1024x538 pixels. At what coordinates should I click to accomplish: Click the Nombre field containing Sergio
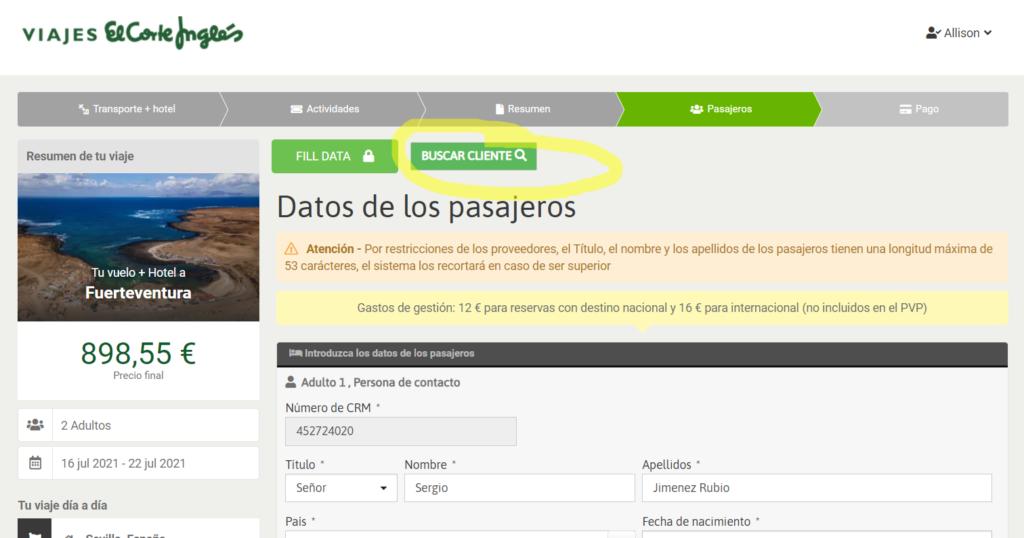[519, 488]
